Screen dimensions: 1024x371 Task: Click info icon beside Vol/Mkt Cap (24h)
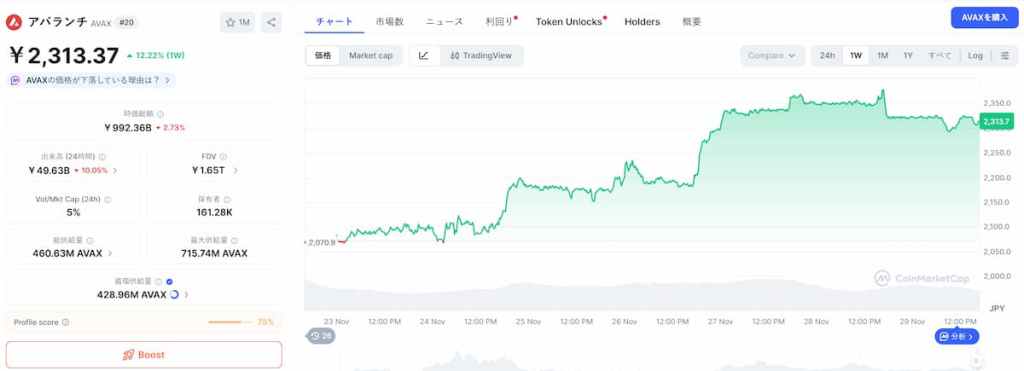[x=108, y=200]
